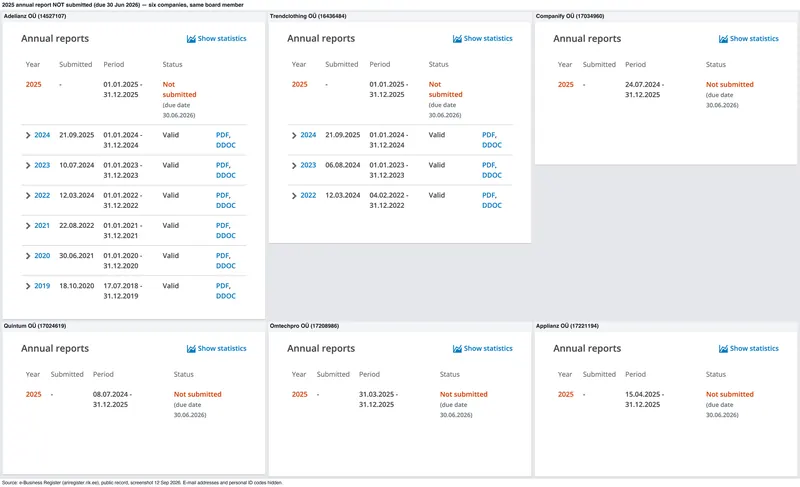Download the 2019 DDOC file for Adelianz OÜ
Image resolution: width=800 pixels, height=487 pixels.
pyautogui.click(x=226, y=296)
